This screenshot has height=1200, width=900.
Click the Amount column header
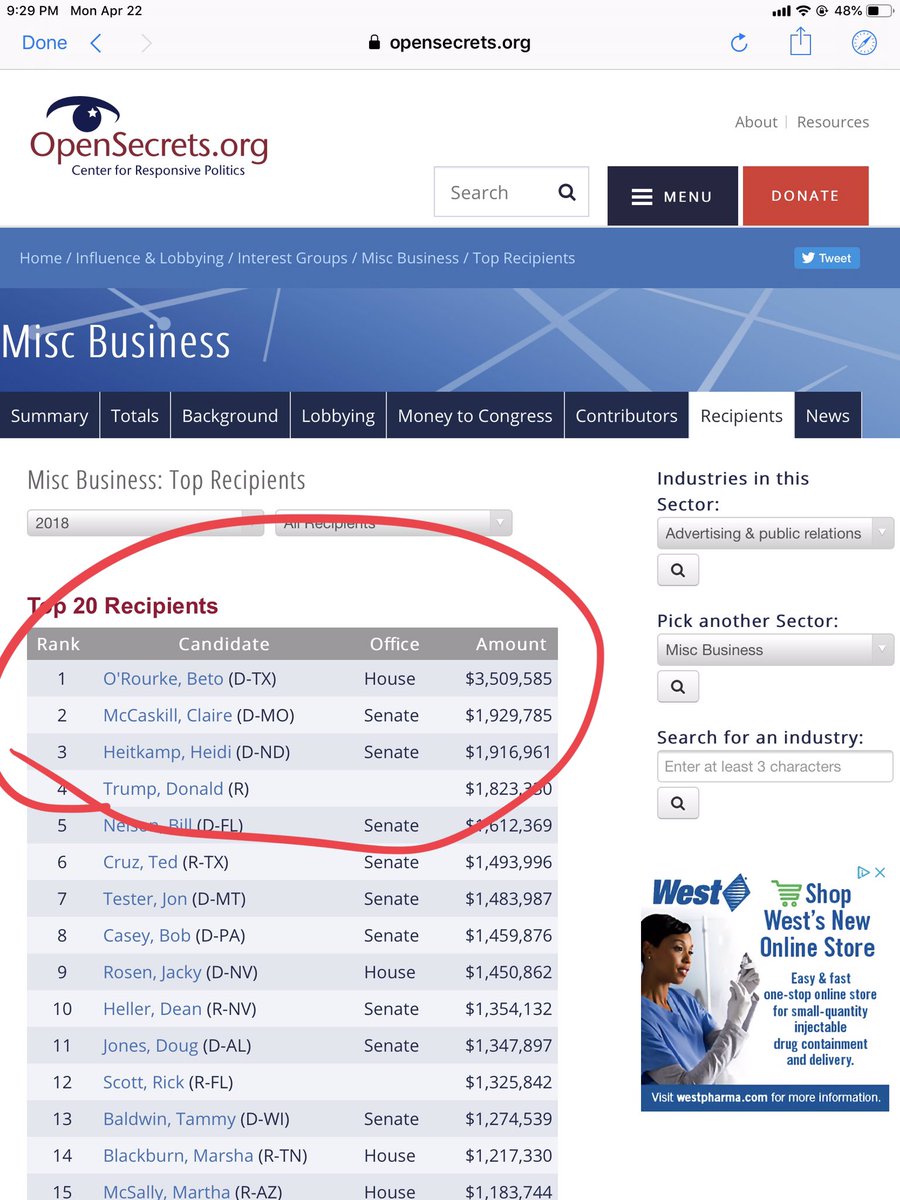(511, 644)
